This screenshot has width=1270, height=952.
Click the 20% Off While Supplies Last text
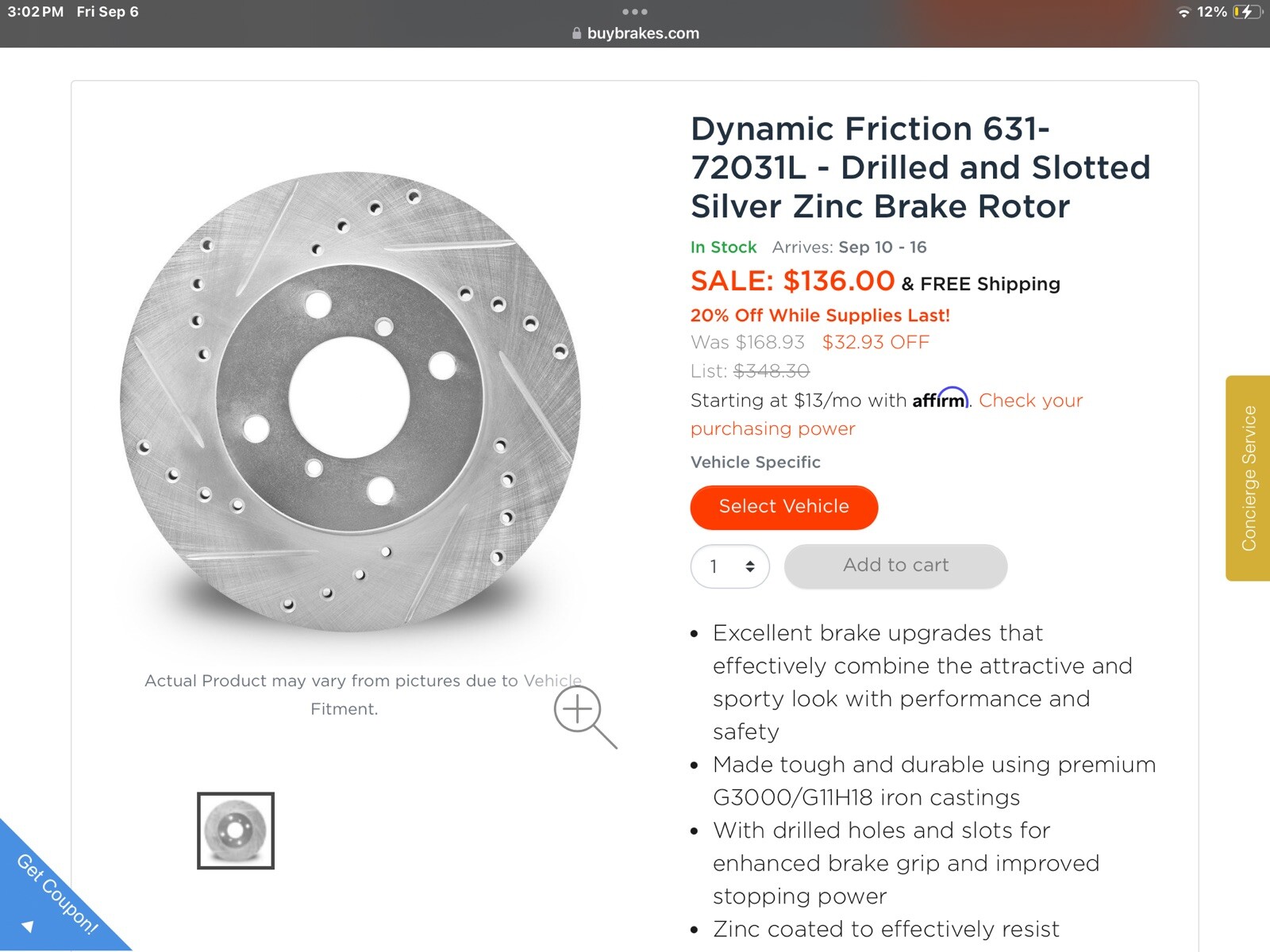(x=820, y=315)
